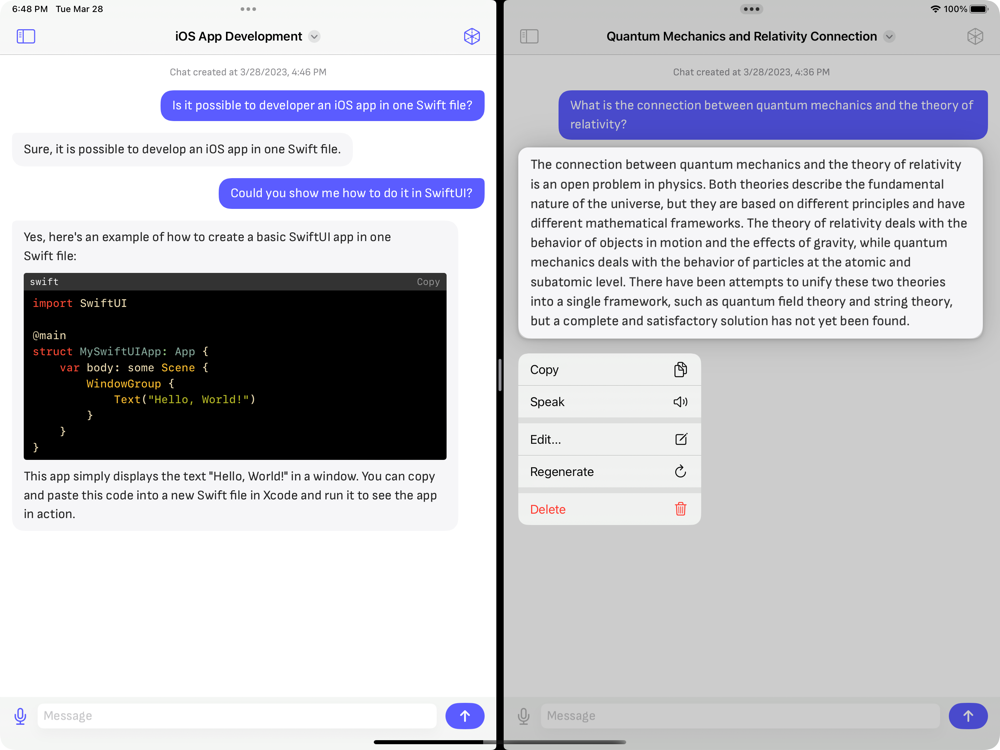Select message 'Is it possible to developer an iOS app'
This screenshot has height=750, width=1000.
point(322,105)
